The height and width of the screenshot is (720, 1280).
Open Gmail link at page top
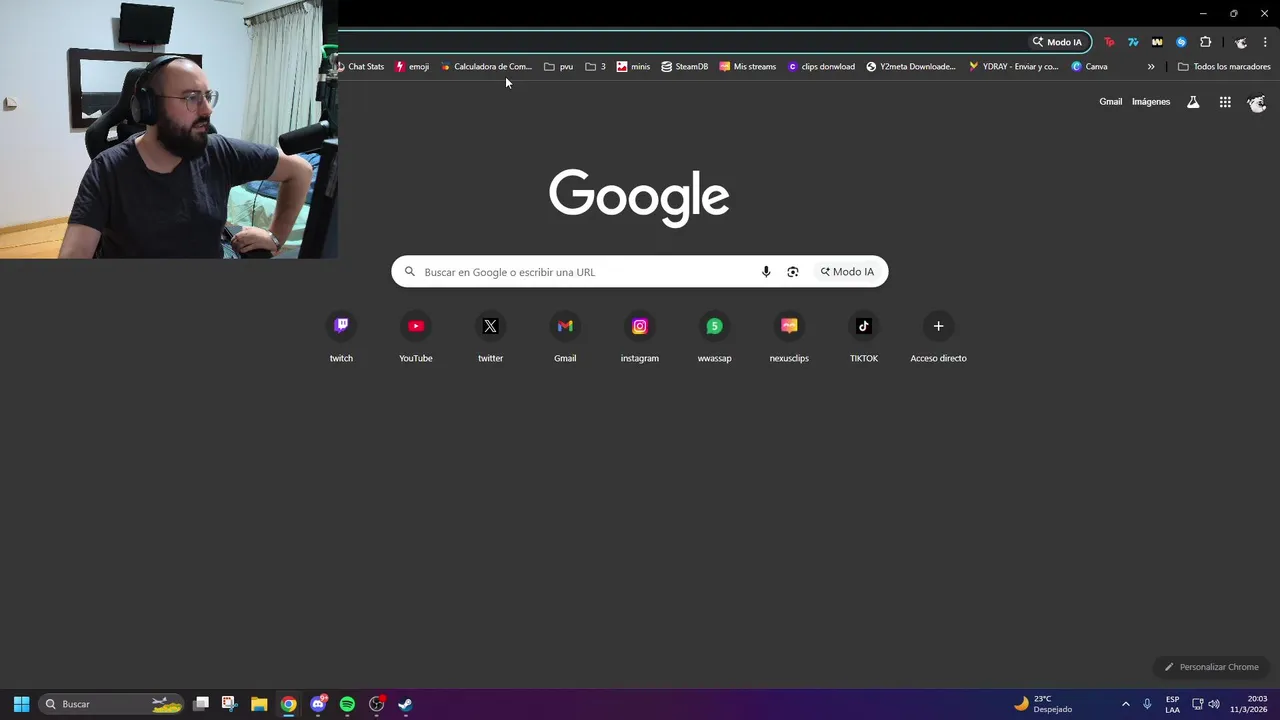pyautogui.click(x=1111, y=102)
